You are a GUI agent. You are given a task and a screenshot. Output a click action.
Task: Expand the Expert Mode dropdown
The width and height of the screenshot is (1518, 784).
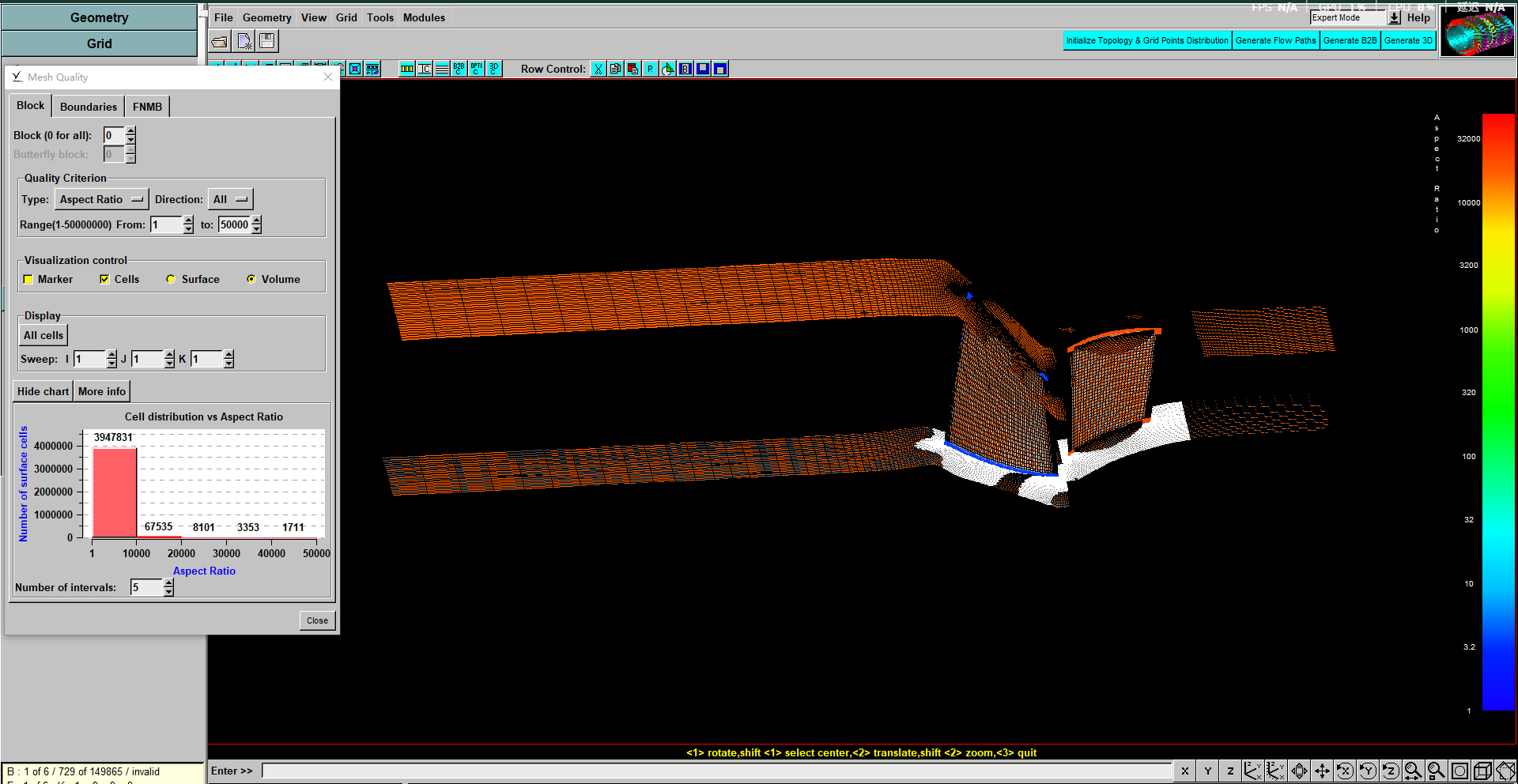coord(1394,17)
